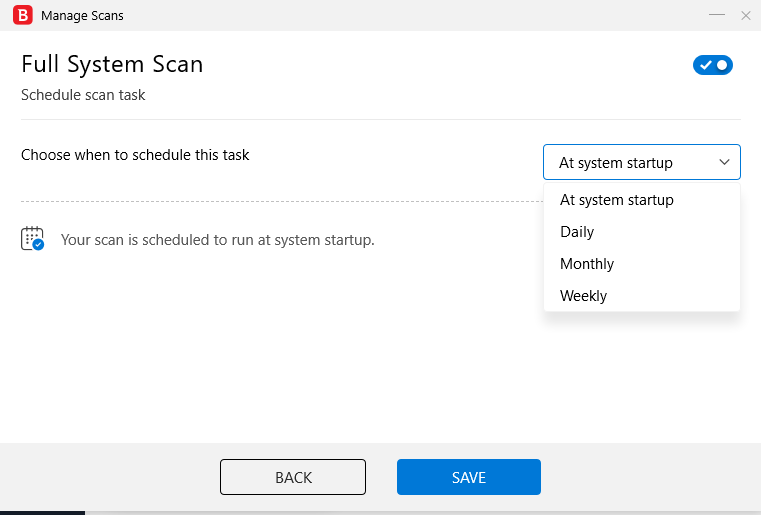Choose the Daily schedule option
This screenshot has height=515, width=761.
pyautogui.click(x=577, y=232)
